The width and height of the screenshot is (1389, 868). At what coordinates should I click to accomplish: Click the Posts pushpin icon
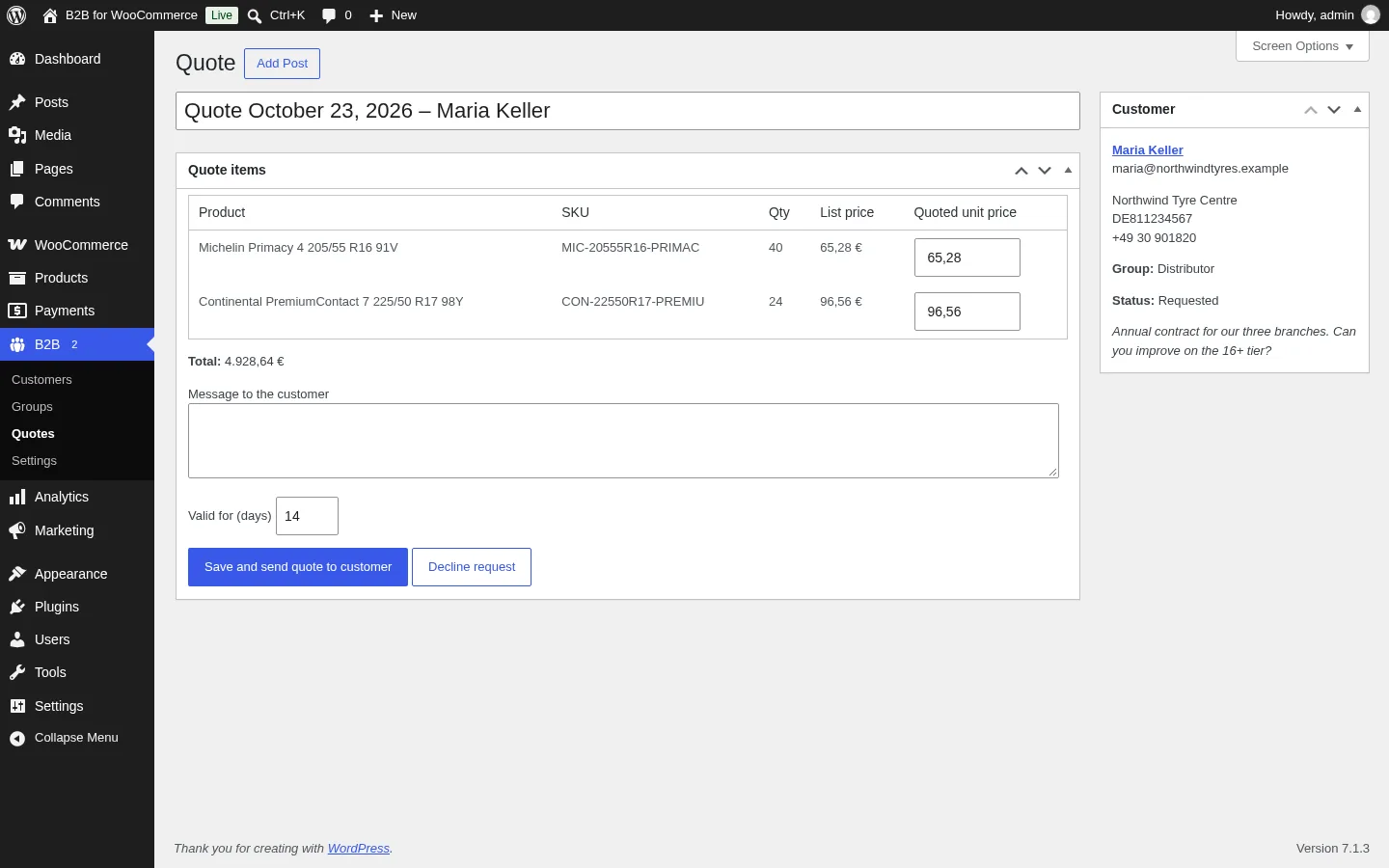[17, 102]
